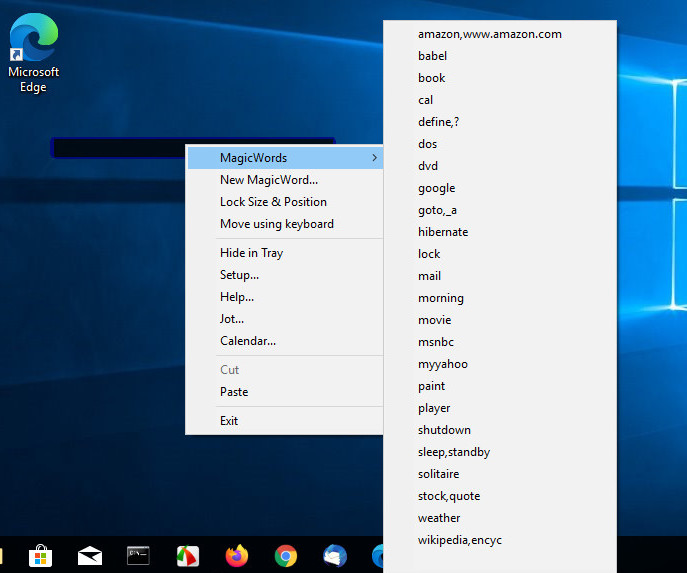Select the dvd magic word
The height and width of the screenshot is (573, 687).
(500, 166)
